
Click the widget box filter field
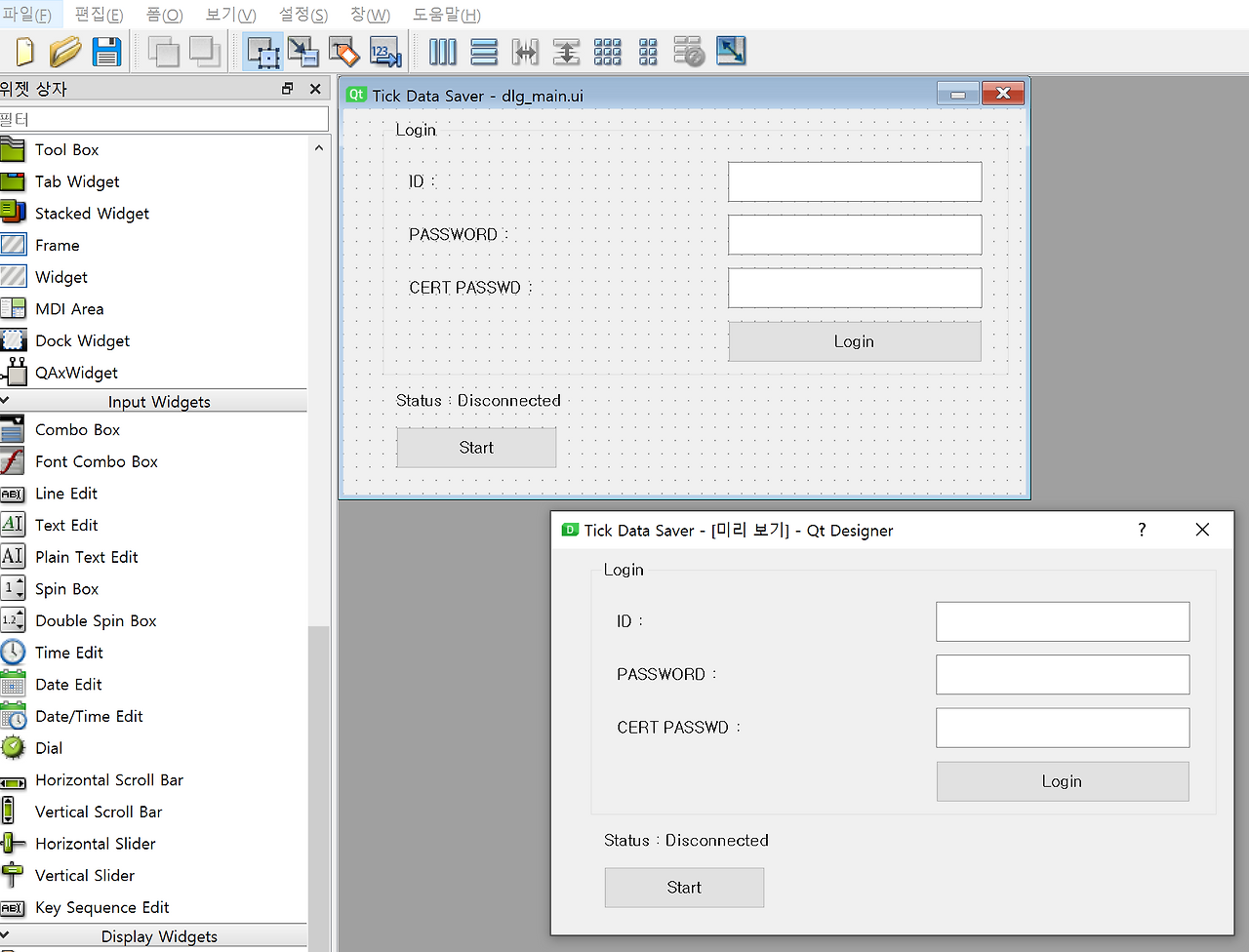coord(164,118)
